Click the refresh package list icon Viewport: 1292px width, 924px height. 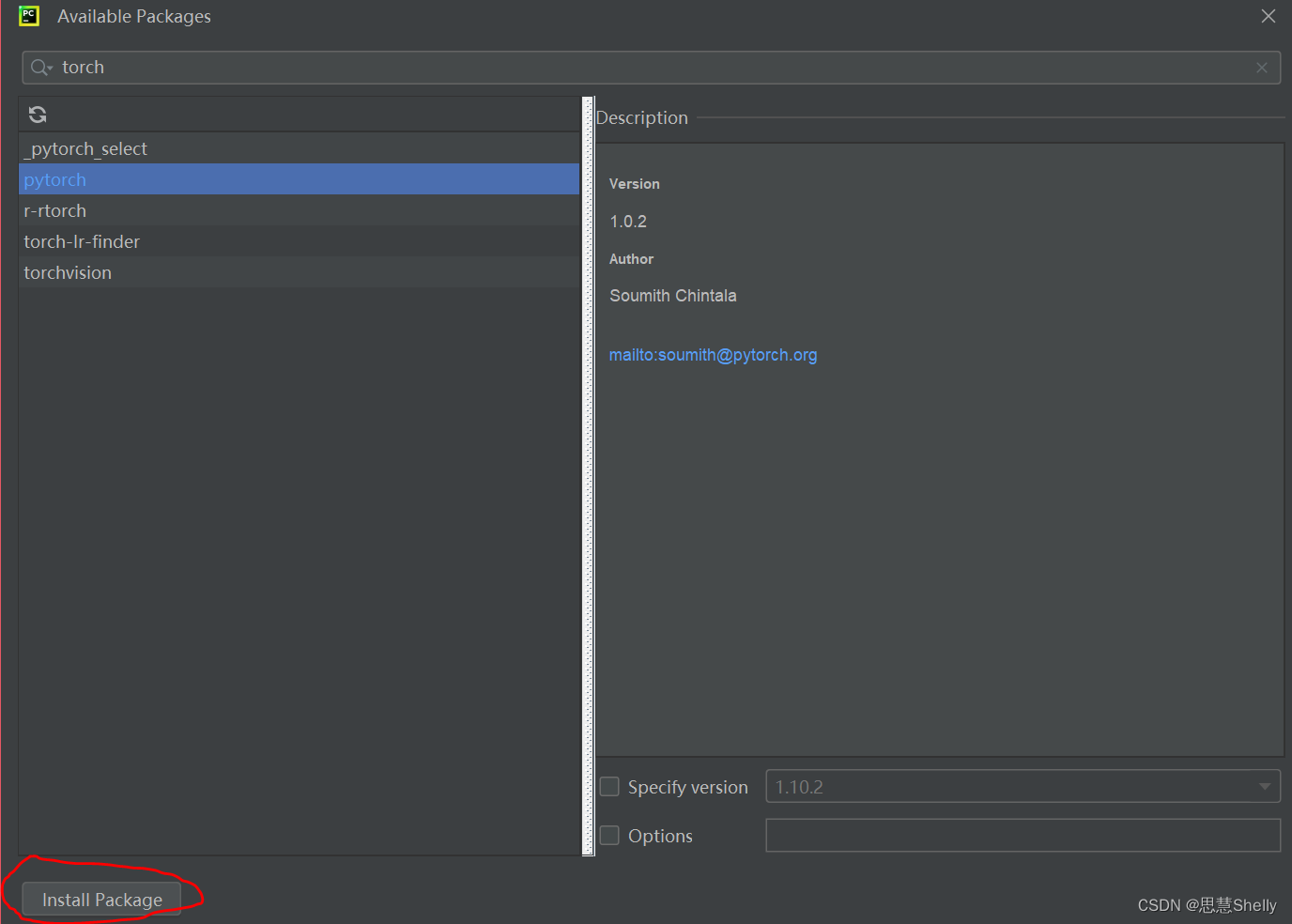click(37, 114)
